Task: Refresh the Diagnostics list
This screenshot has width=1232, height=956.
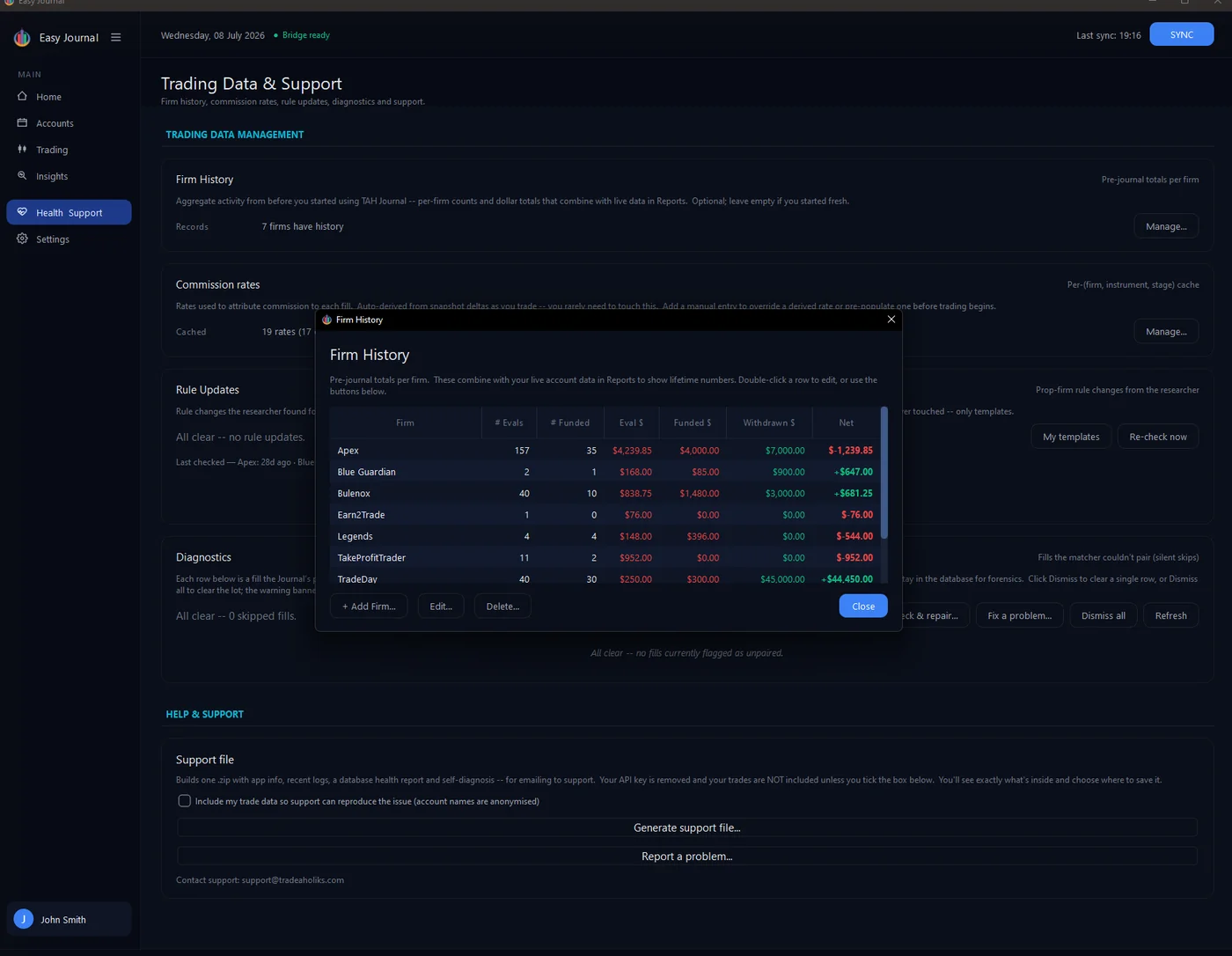Action: coord(1170,615)
